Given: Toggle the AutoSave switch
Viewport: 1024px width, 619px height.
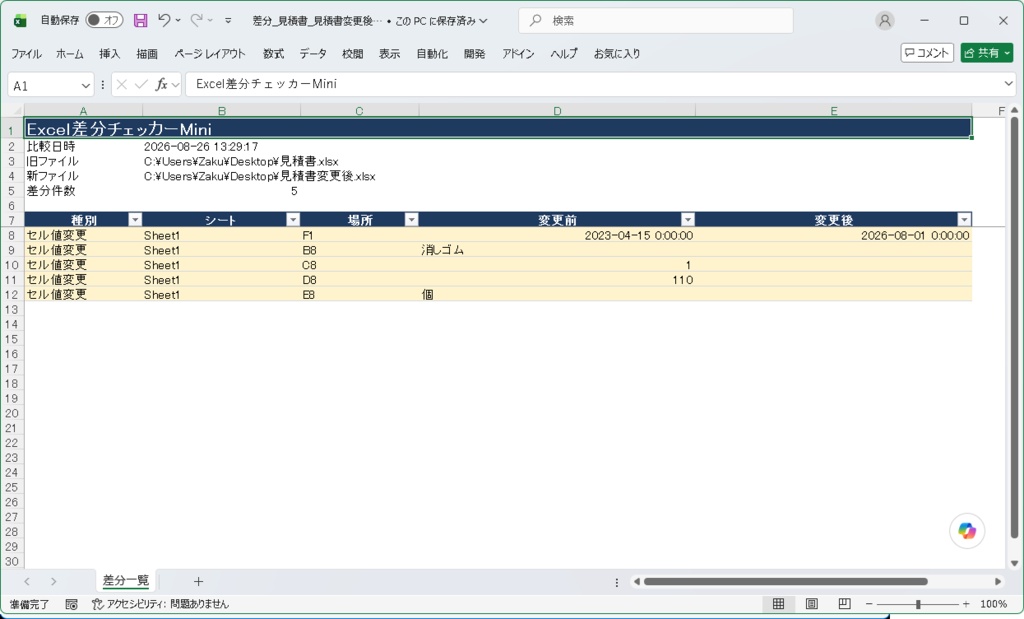Looking at the screenshot, I should point(104,20).
